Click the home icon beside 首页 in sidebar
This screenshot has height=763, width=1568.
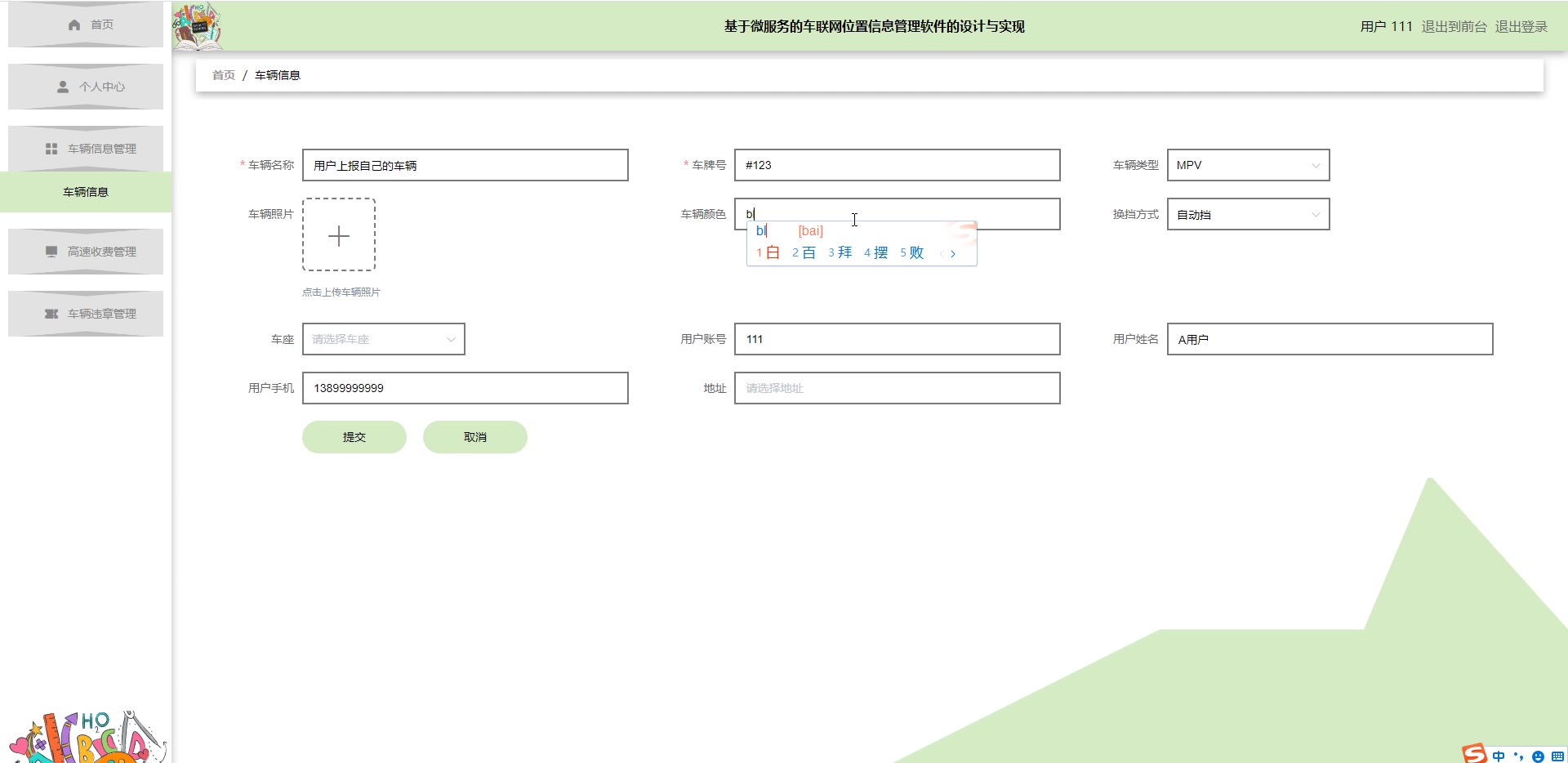pos(74,25)
